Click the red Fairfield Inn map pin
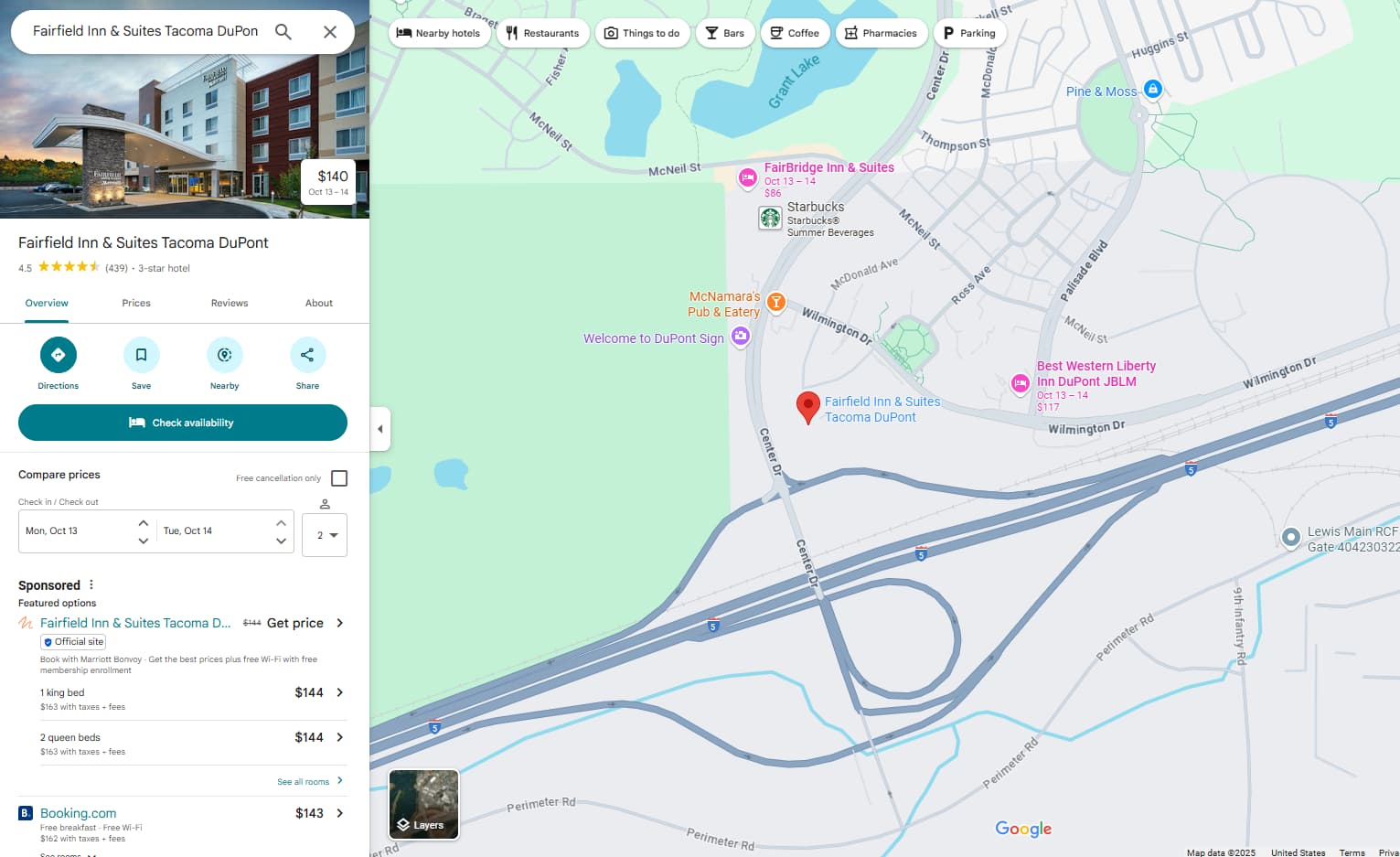 808,408
